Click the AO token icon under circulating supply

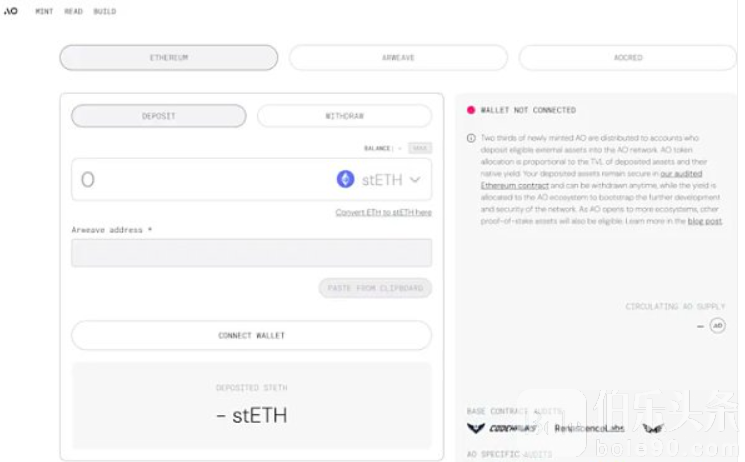[x=717, y=326]
